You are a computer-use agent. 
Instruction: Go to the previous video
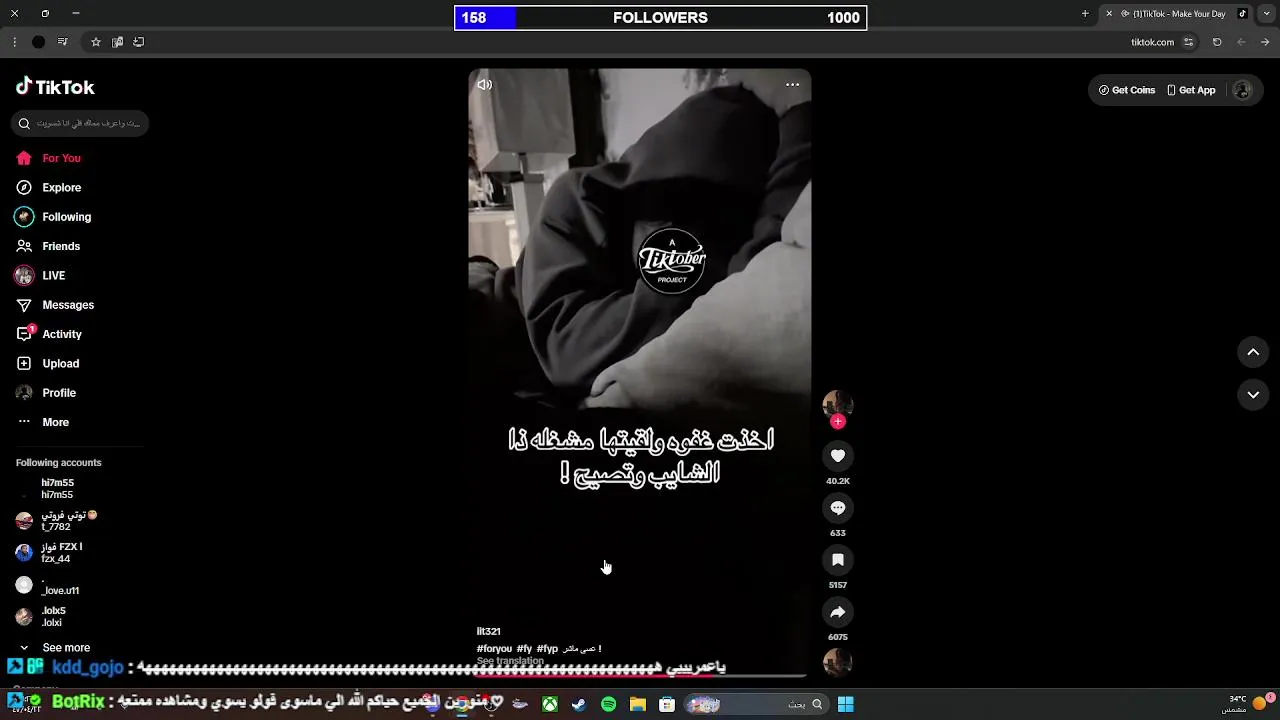[1253, 352]
